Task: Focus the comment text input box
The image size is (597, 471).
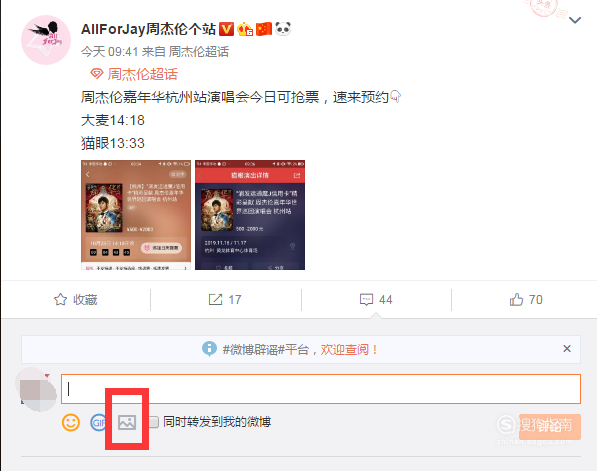Action: click(321, 389)
